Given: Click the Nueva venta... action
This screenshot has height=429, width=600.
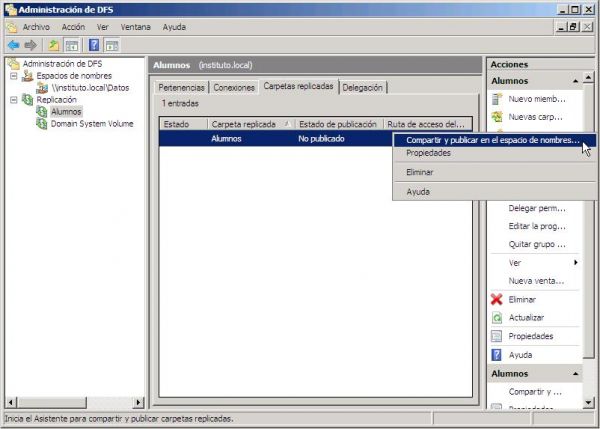Looking at the screenshot, I should point(536,281).
